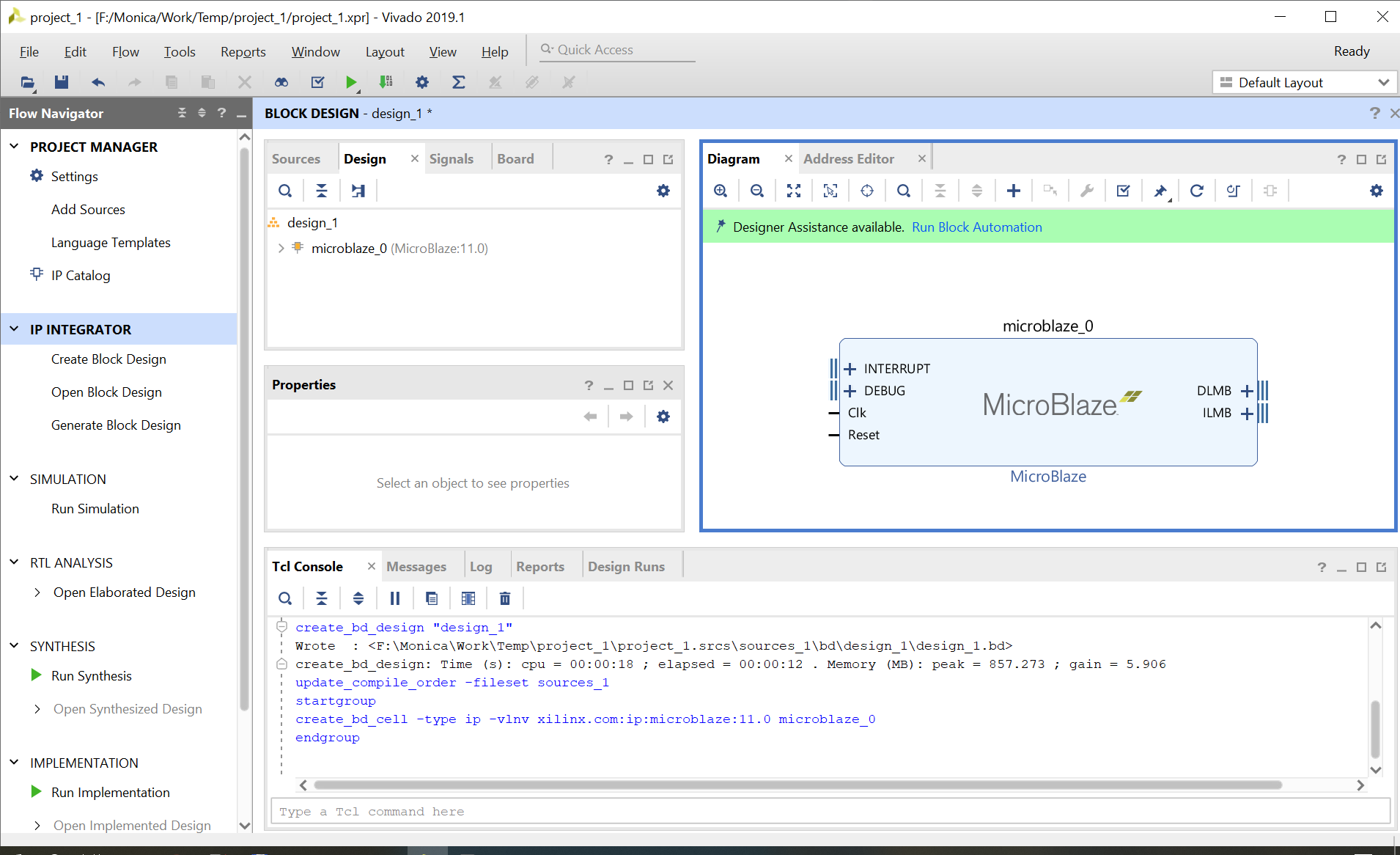Open the Tools menu

point(180,51)
